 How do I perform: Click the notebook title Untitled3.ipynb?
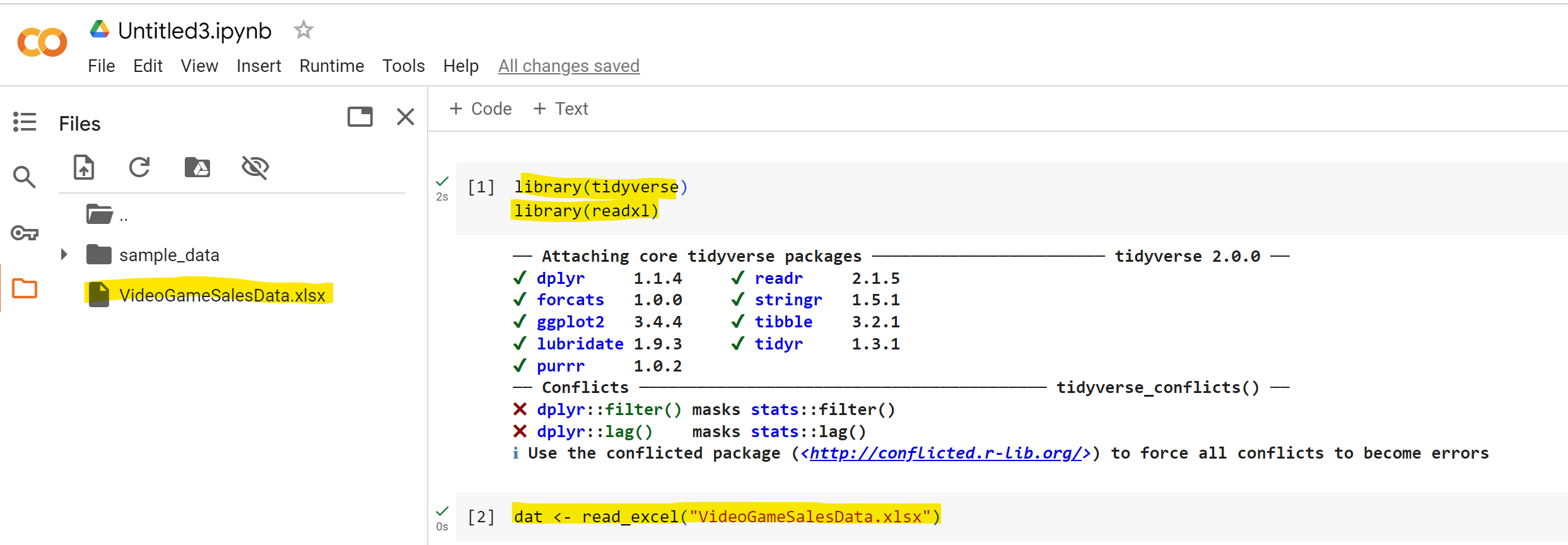click(195, 30)
